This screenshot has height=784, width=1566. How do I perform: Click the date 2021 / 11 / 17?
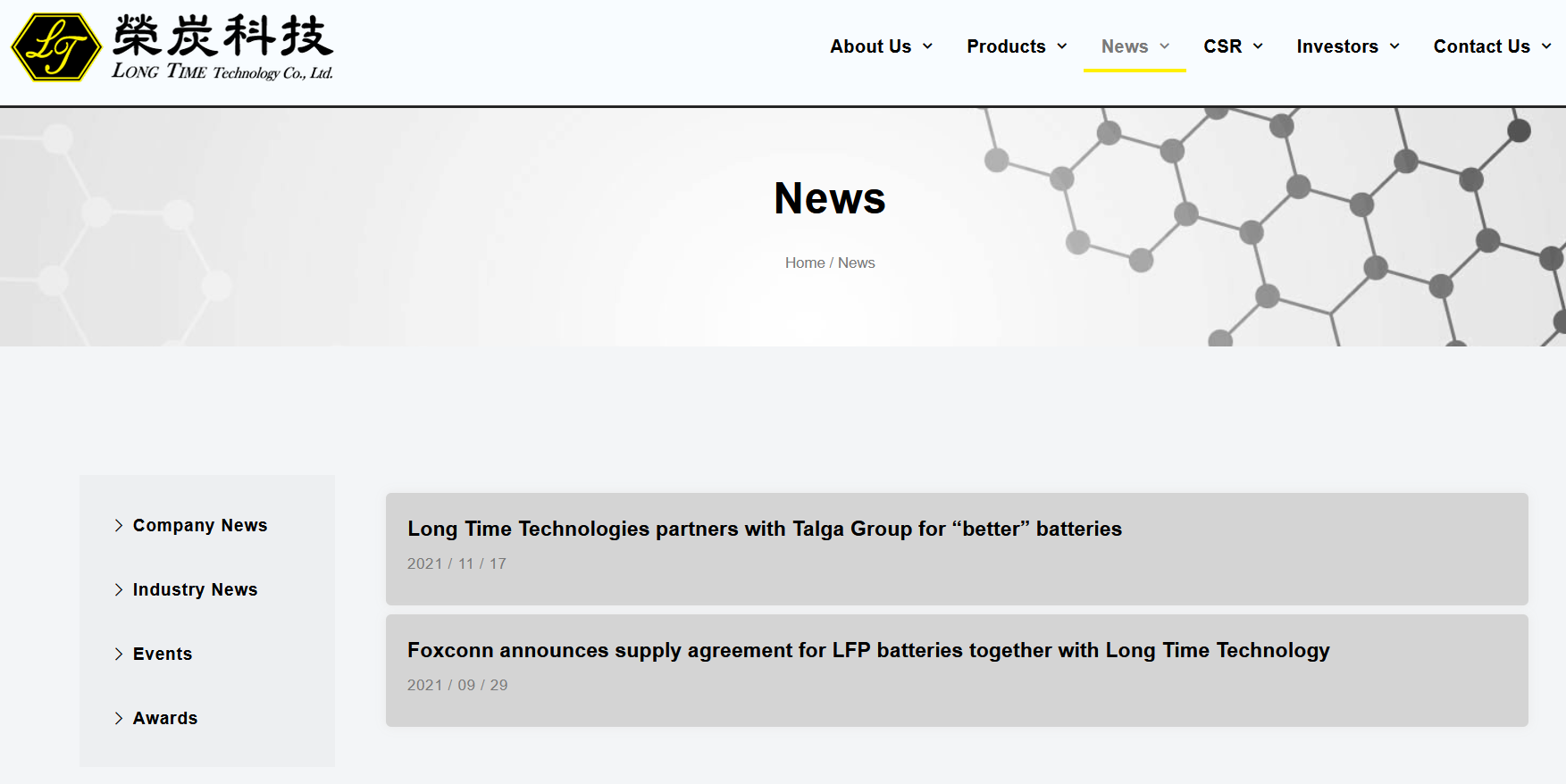[x=456, y=563]
